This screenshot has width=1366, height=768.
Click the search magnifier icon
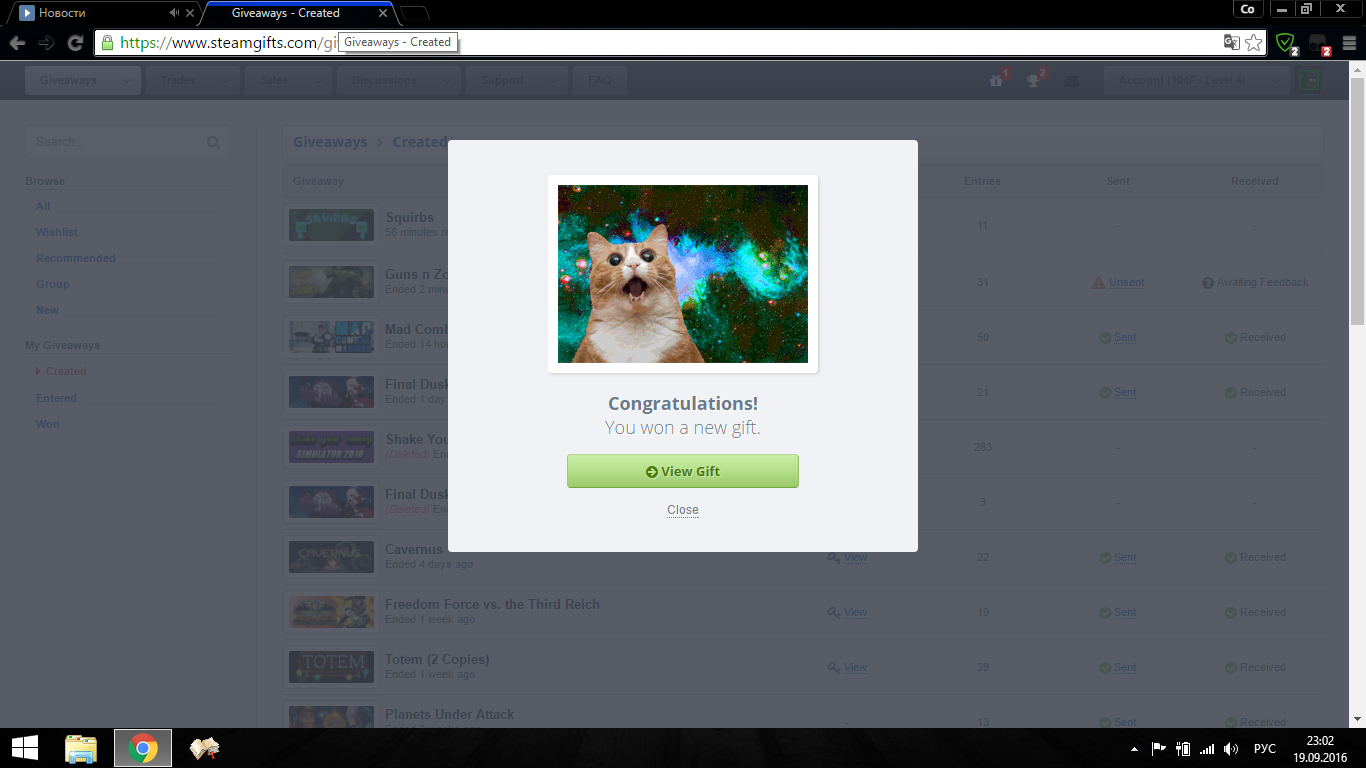click(x=213, y=143)
